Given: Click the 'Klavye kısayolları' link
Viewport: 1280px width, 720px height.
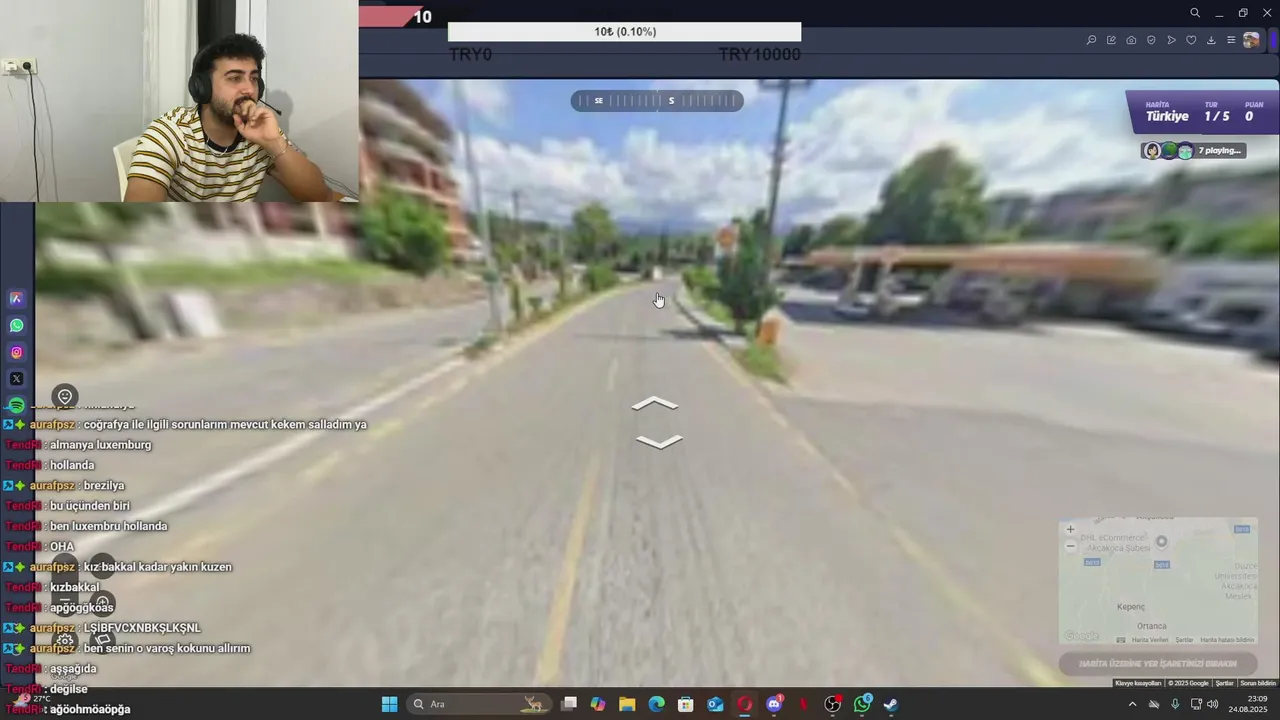Looking at the screenshot, I should [x=1138, y=683].
